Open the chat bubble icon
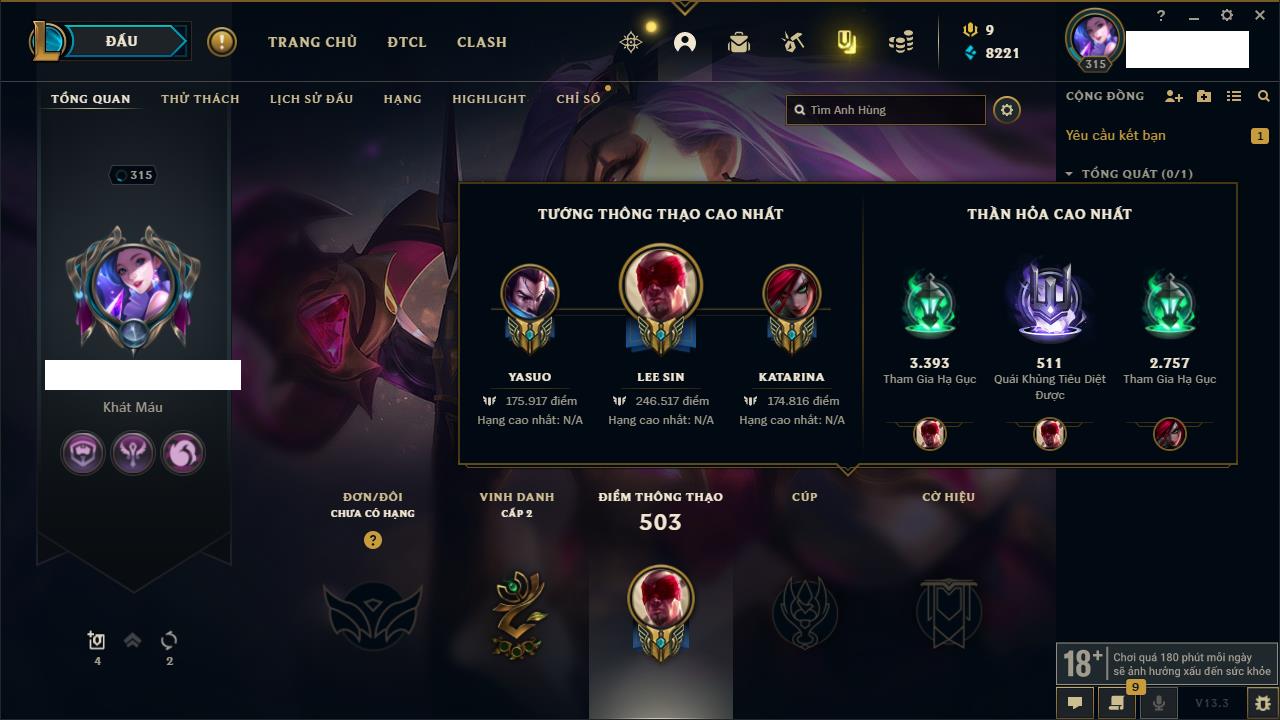This screenshot has width=1280, height=720. tap(1075, 703)
